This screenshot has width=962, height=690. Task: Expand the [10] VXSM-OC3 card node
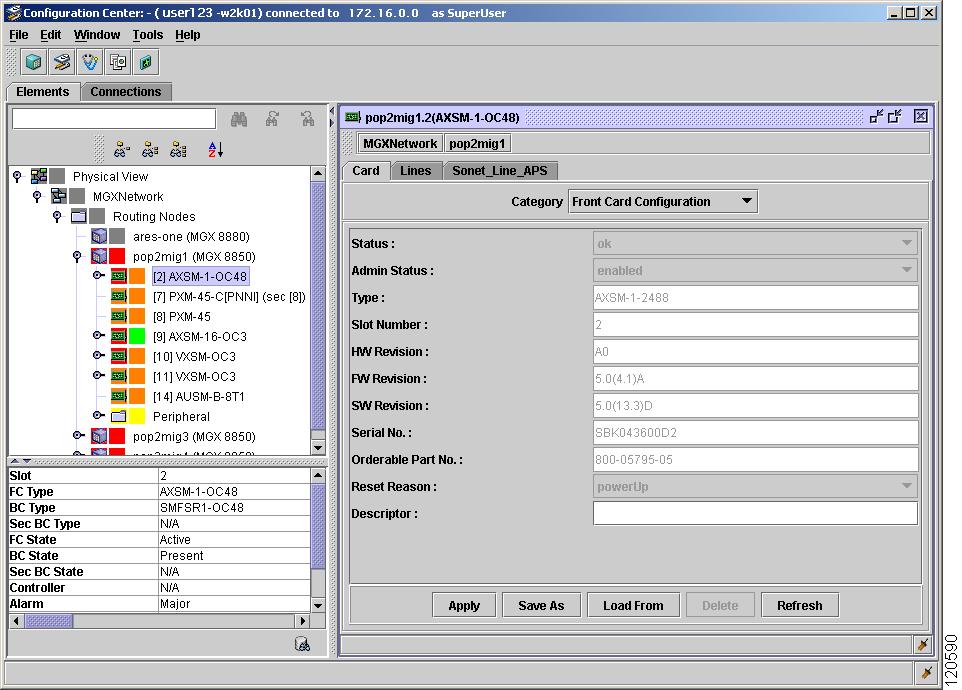[x=98, y=355]
